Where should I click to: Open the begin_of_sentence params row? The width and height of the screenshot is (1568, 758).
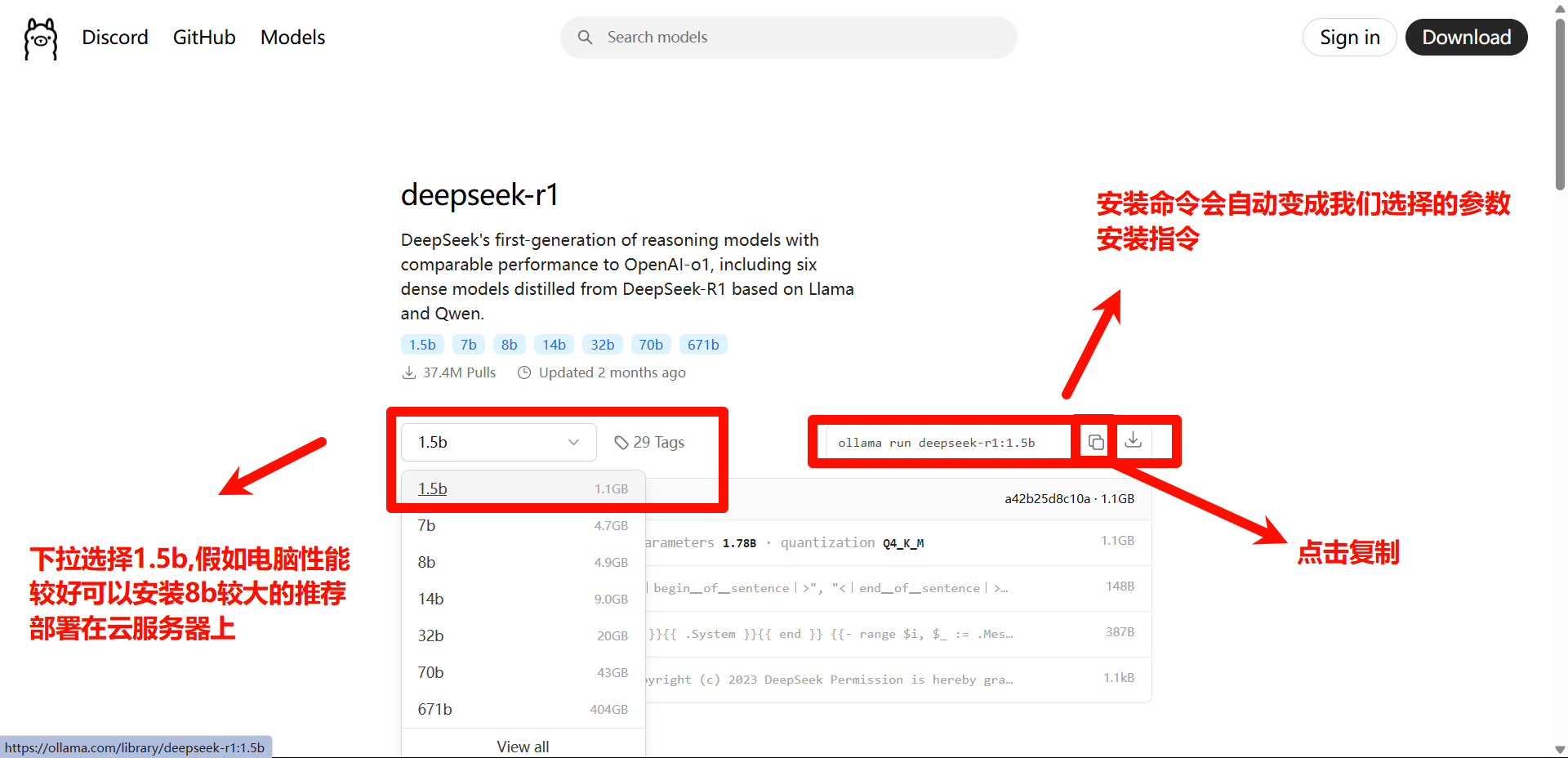[898, 588]
